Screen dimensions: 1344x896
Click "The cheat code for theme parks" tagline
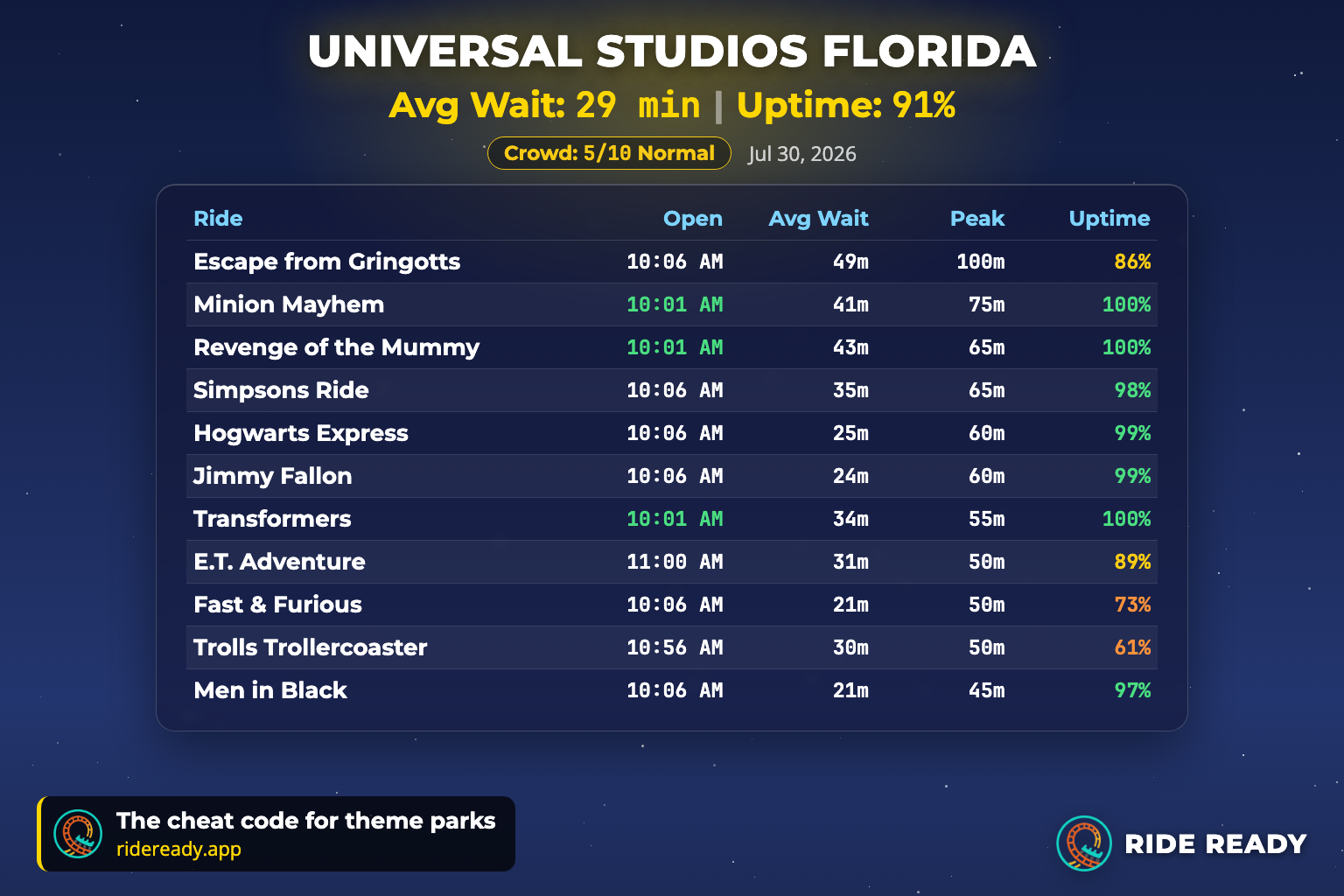[305, 821]
